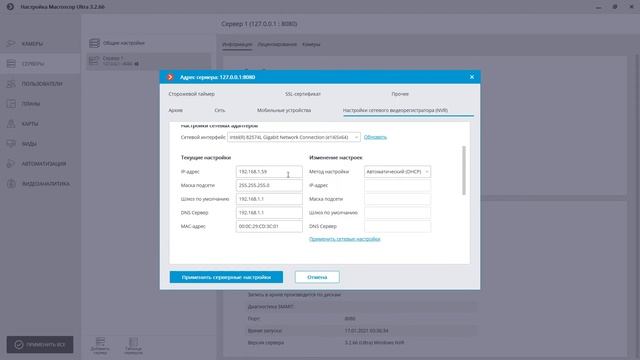The width and height of the screenshot is (640, 360).
Task: Click the current IP-адрес field 192.168.1.59
Action: tap(269, 172)
